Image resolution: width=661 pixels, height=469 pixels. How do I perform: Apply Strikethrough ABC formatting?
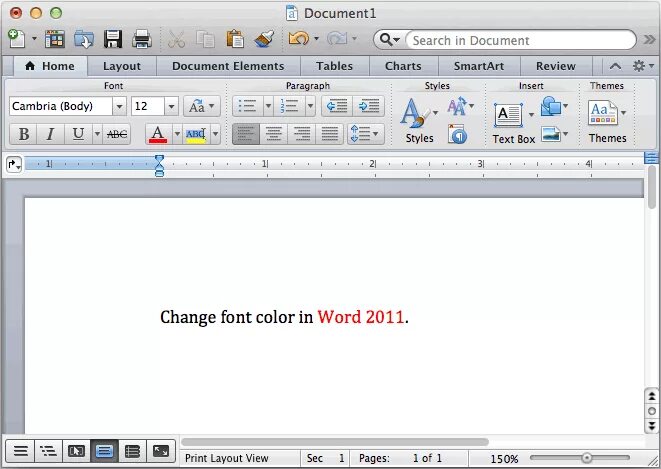117,134
